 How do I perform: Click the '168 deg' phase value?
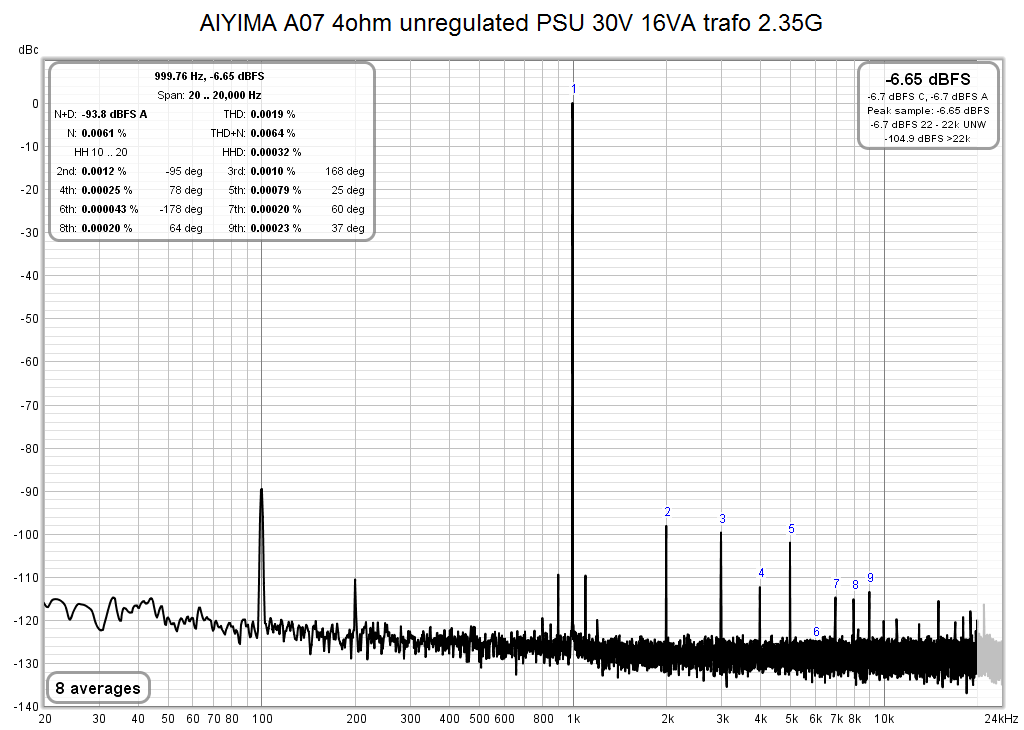(x=345, y=171)
